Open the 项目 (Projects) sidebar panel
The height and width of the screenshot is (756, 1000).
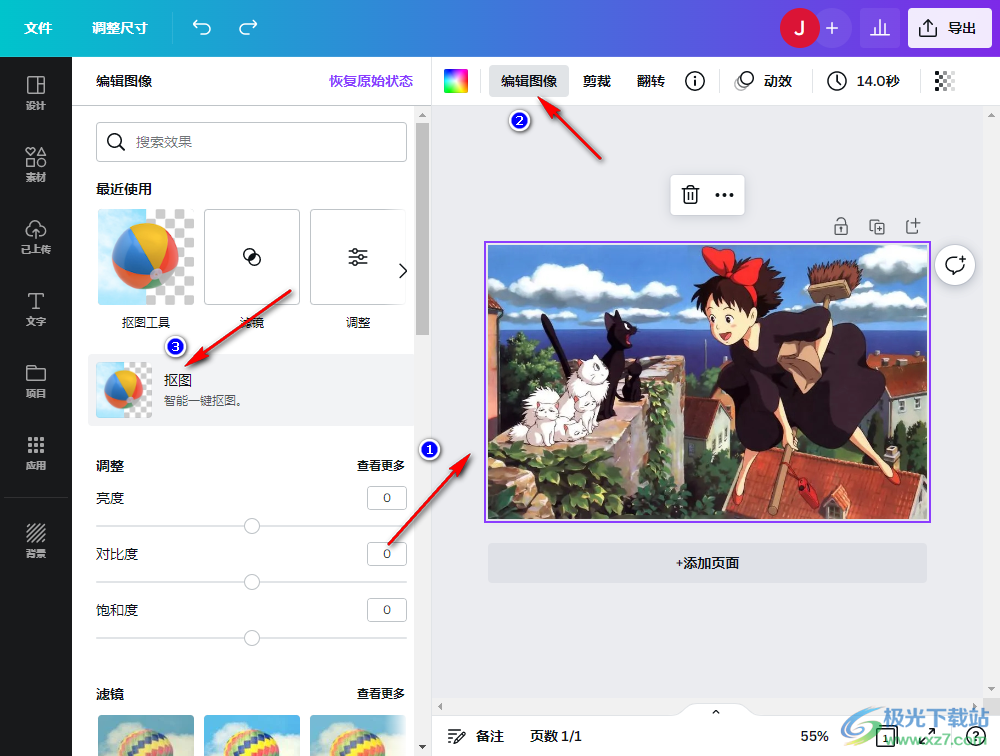(36, 381)
